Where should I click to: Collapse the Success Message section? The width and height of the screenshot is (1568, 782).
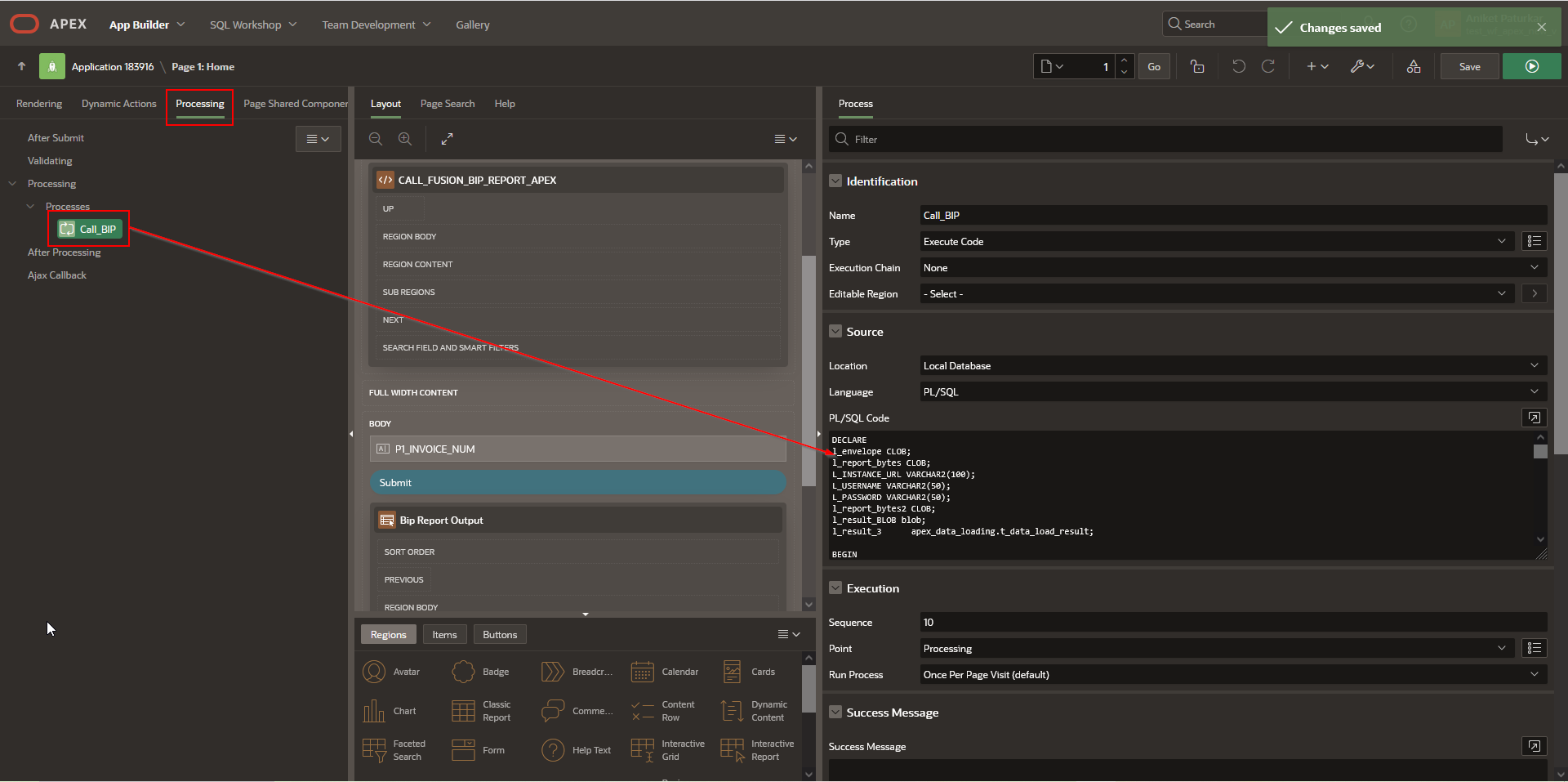coord(835,712)
